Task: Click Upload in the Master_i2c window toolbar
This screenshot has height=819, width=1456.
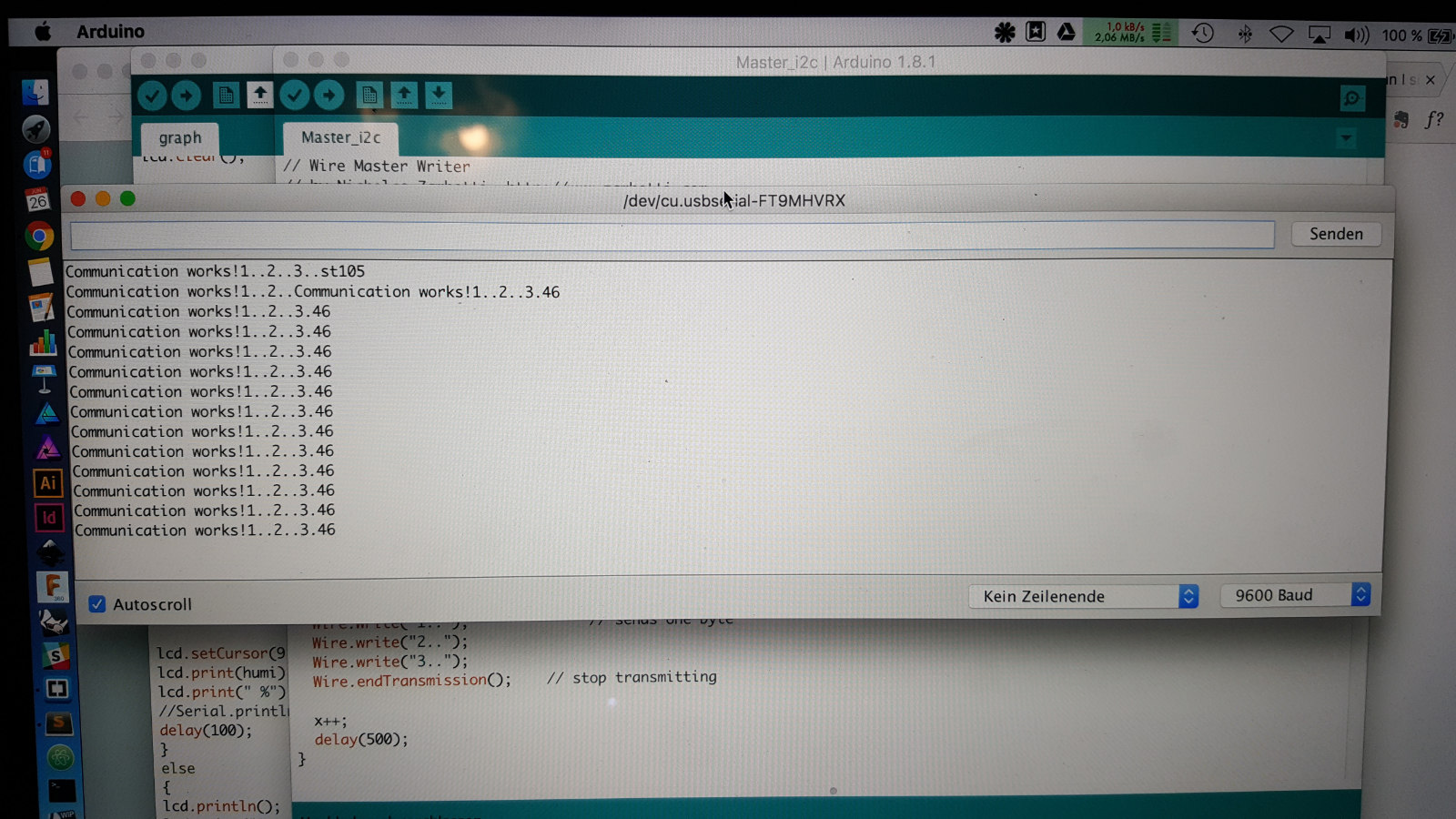Action: (x=329, y=95)
